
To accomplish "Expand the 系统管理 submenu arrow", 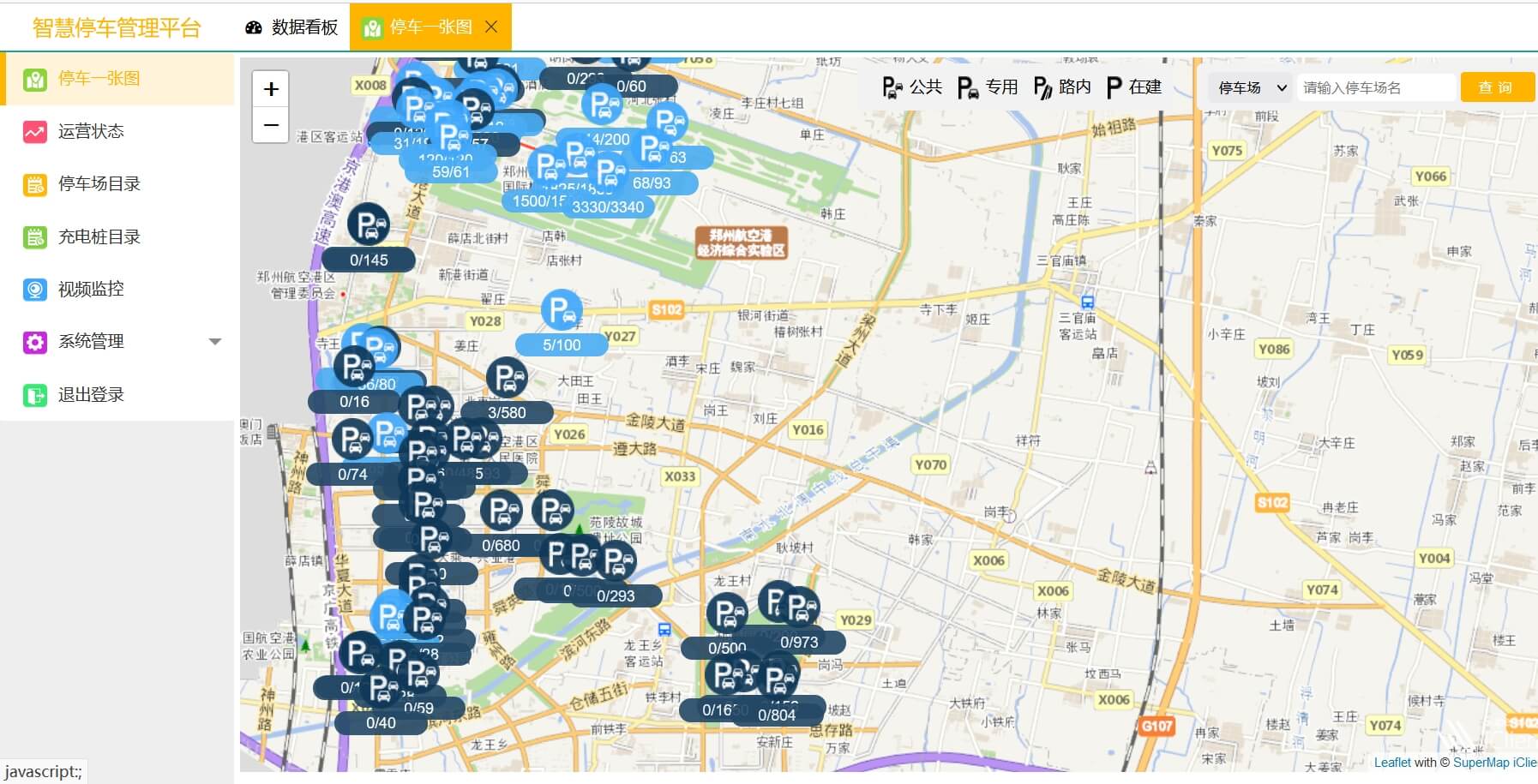I will (215, 342).
